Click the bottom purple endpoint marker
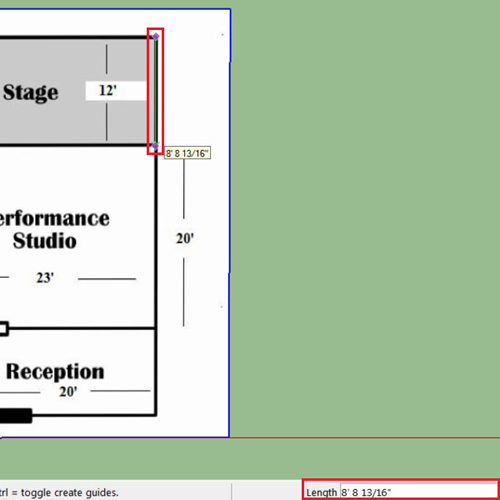Image resolution: width=500 pixels, height=500 pixels. 155,146
